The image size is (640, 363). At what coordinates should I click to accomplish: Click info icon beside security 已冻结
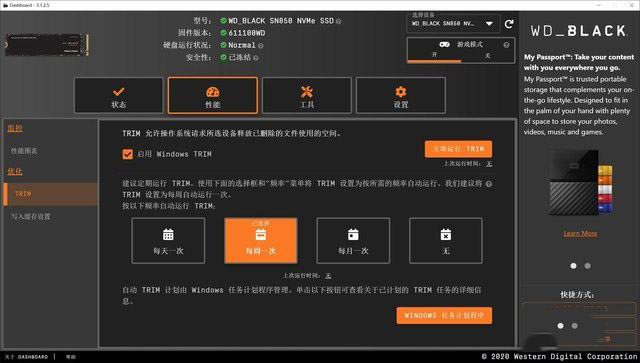coord(256,58)
